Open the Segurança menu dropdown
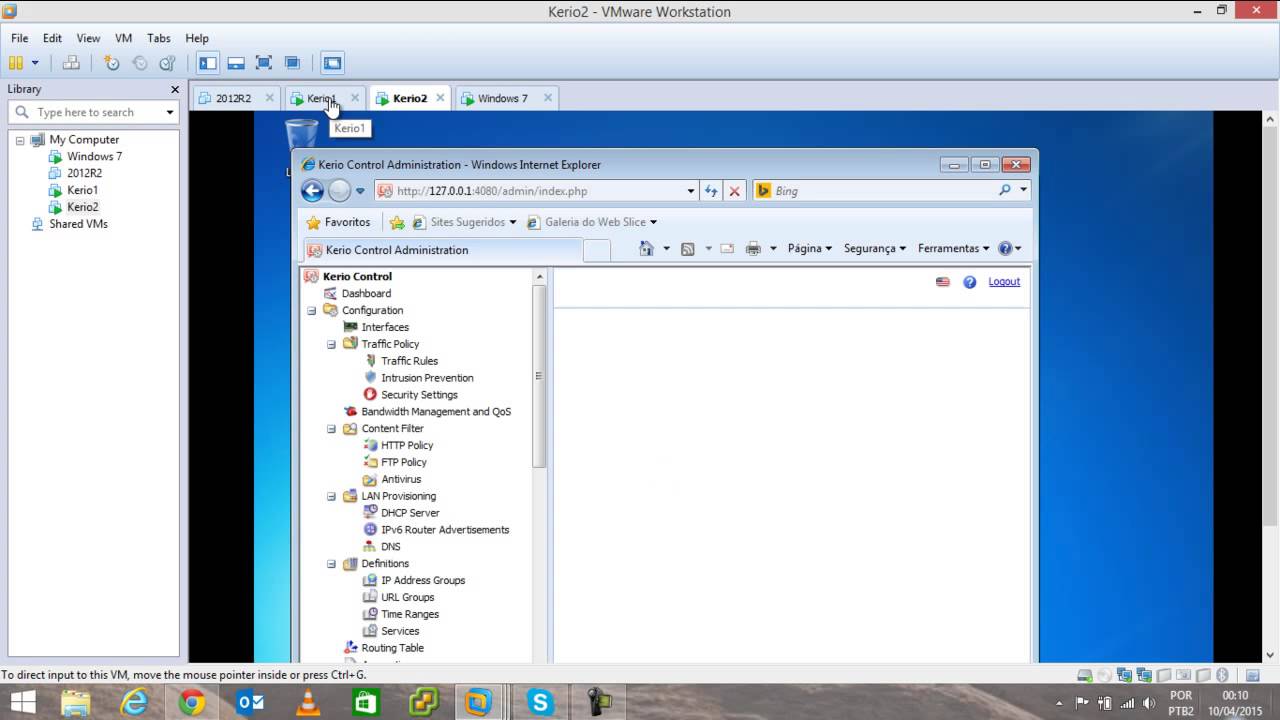The height and width of the screenshot is (720, 1280). (875, 249)
